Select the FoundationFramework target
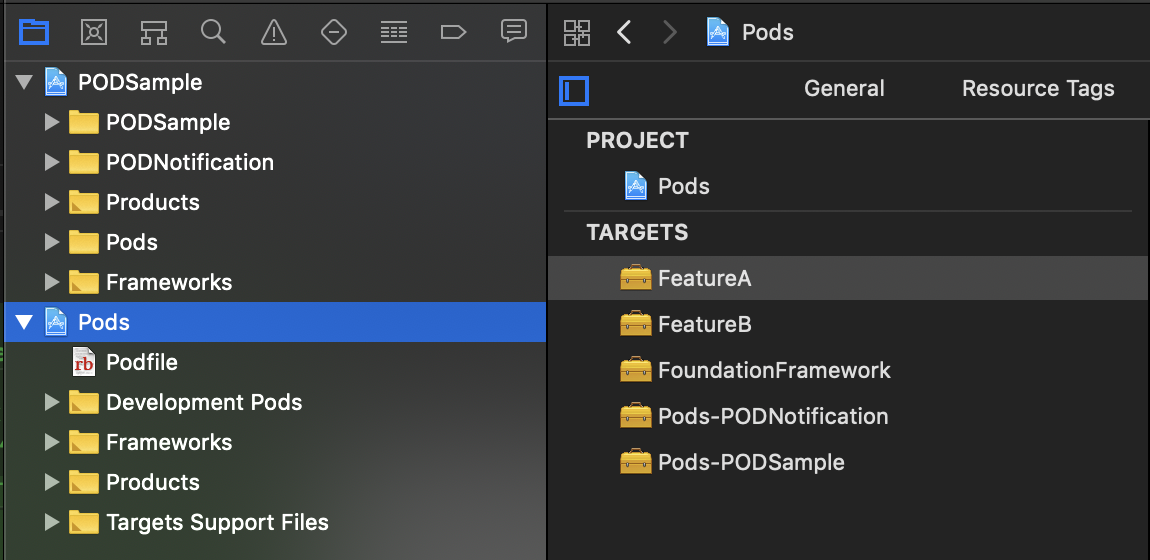The width and height of the screenshot is (1150, 560). pyautogui.click(x=774, y=371)
